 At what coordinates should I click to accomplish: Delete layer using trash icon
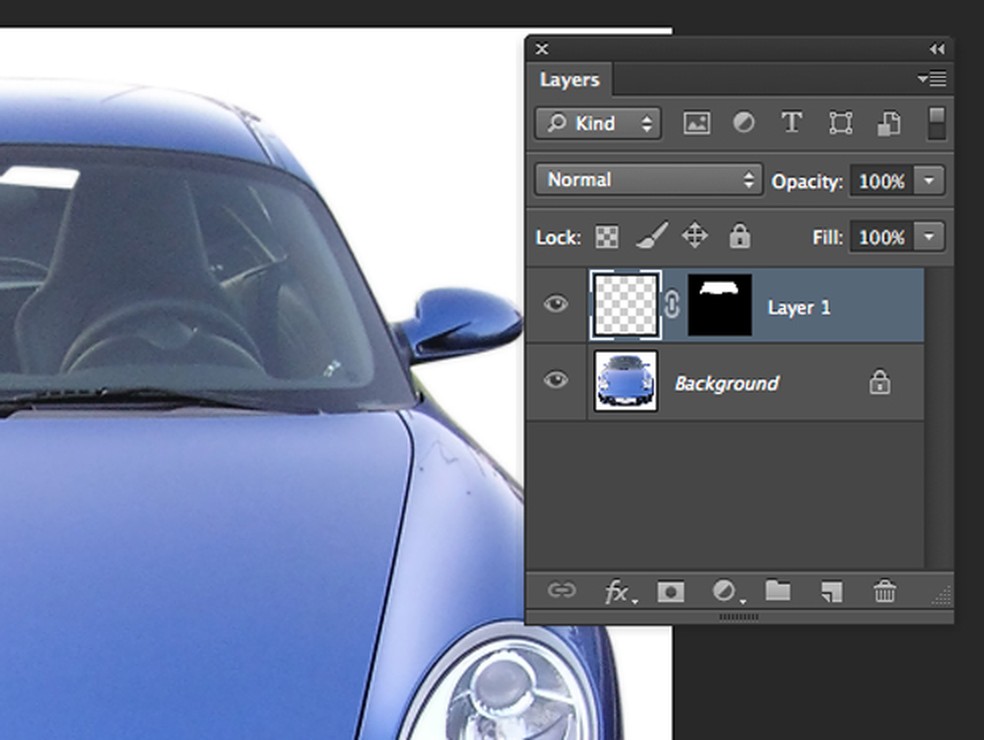coord(885,592)
